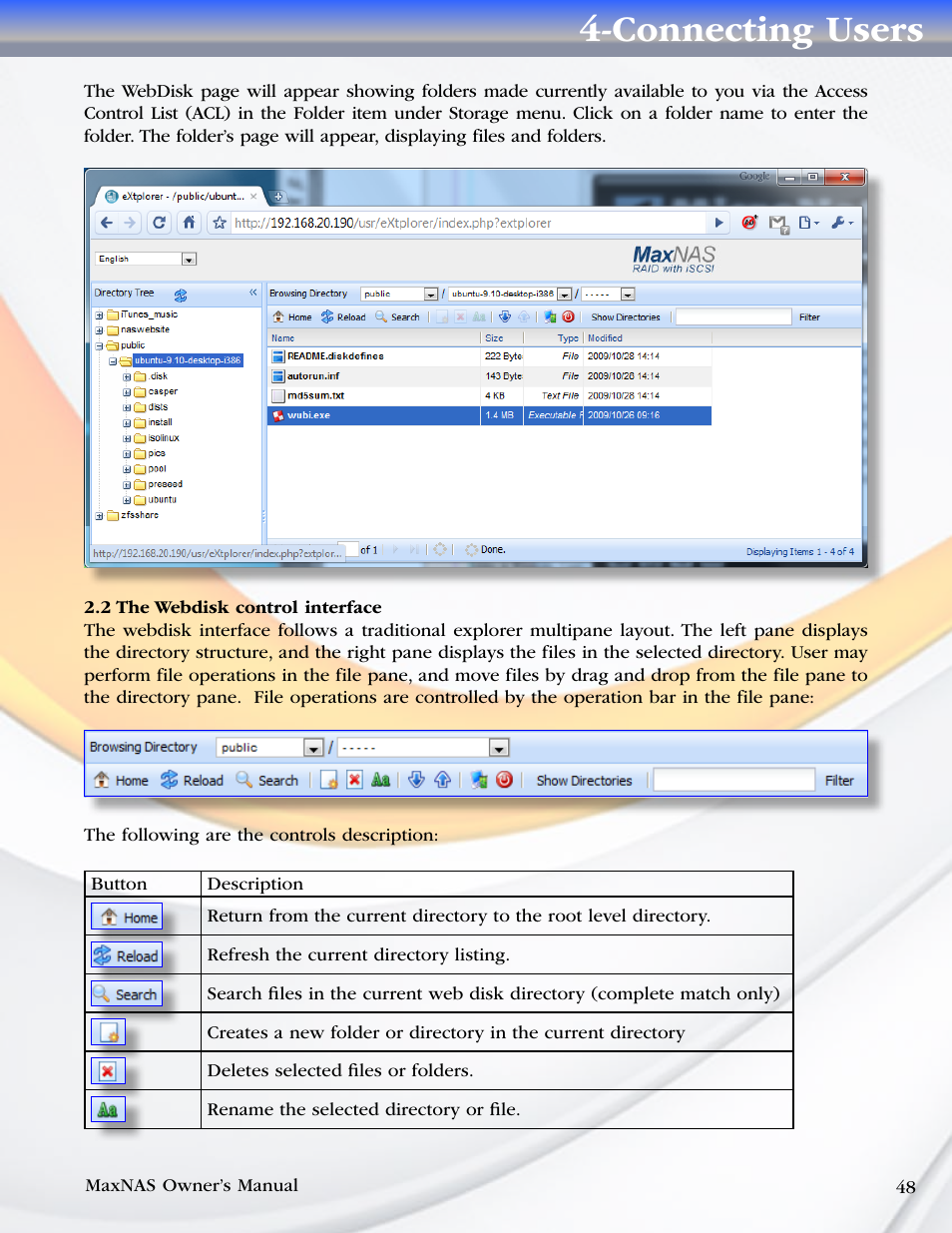Select the README.diskdefines file row
This screenshot has width=952, height=1233.
489,356
